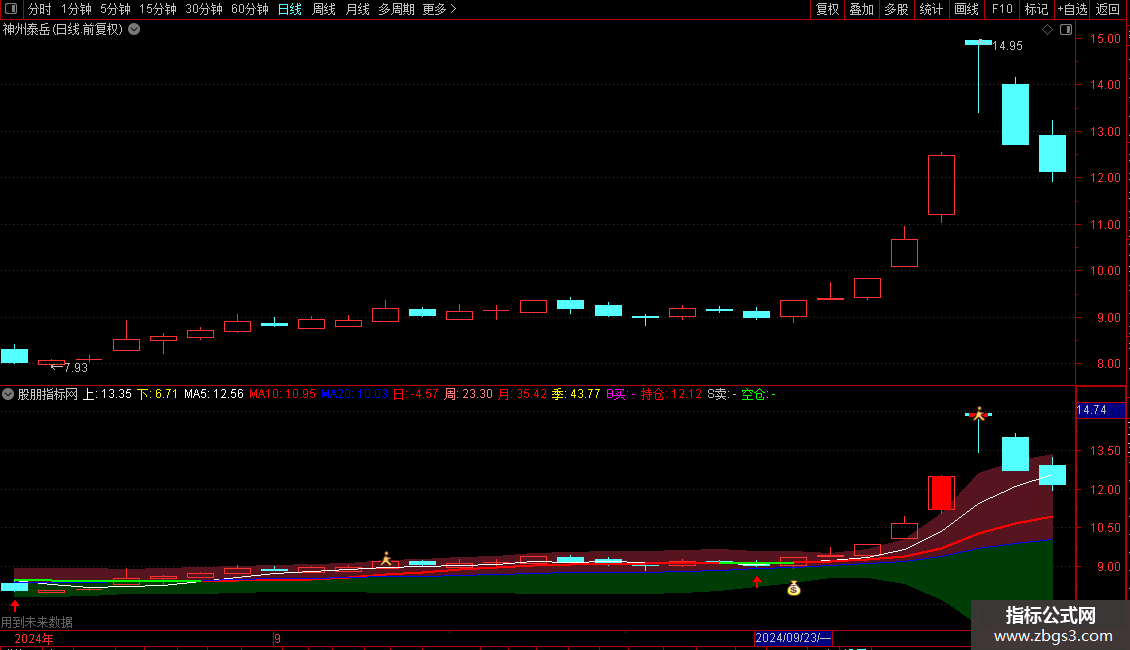1130x650 pixels.
Task: Click the running figure icon on indicator chart
Action: tap(386, 558)
